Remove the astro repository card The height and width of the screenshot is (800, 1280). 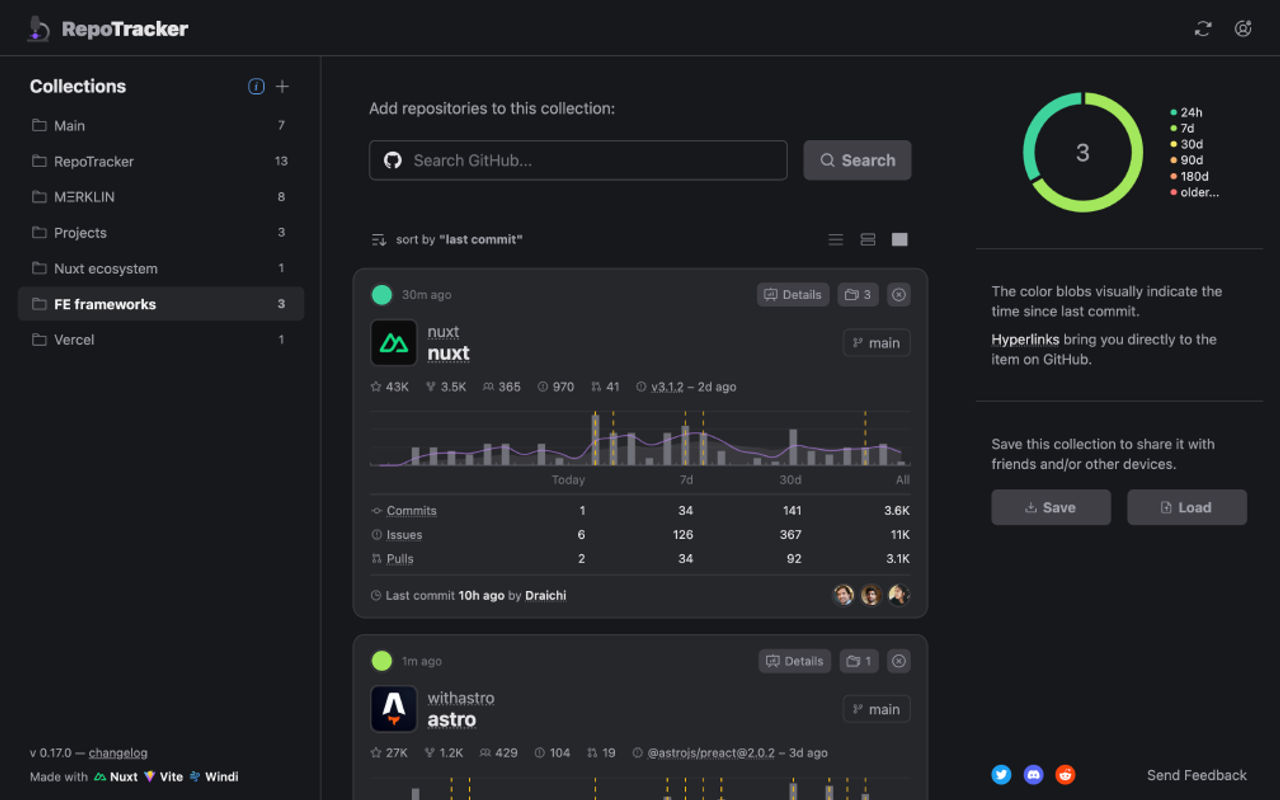point(899,661)
